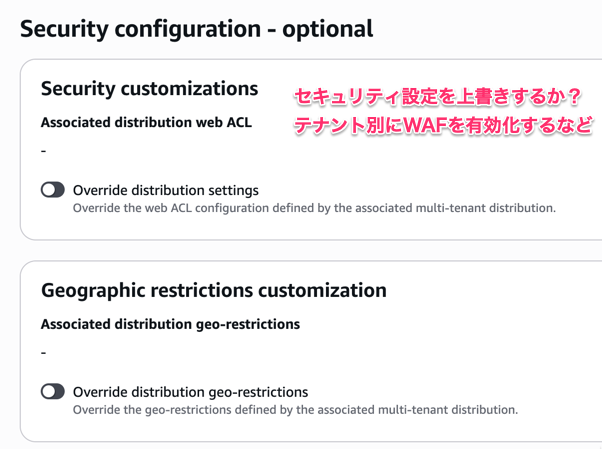The width and height of the screenshot is (602, 449).
Task: Click the 'Override distribution settings' label text
Action: click(166, 190)
